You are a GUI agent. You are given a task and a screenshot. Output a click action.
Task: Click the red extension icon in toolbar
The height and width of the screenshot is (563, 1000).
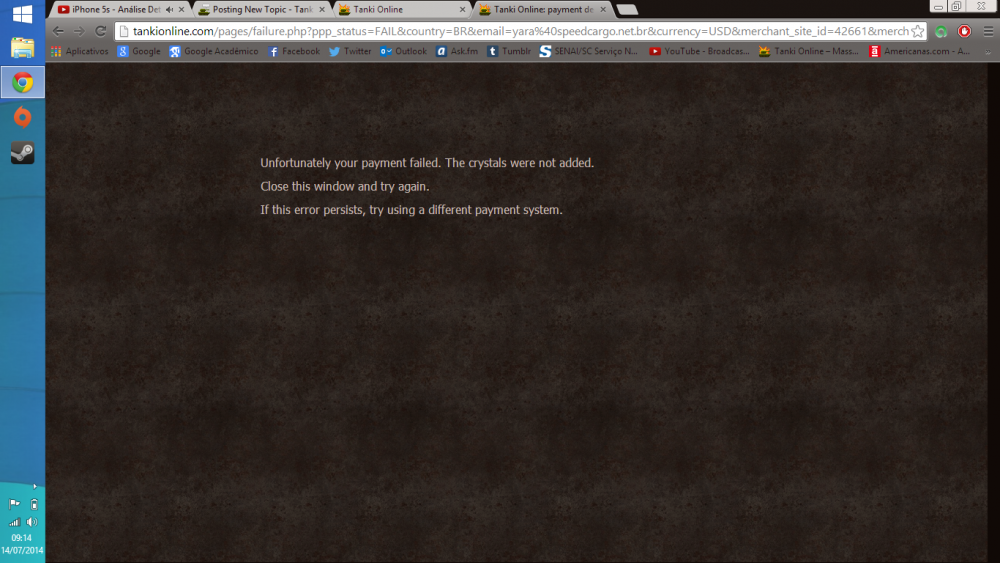pos(964,31)
